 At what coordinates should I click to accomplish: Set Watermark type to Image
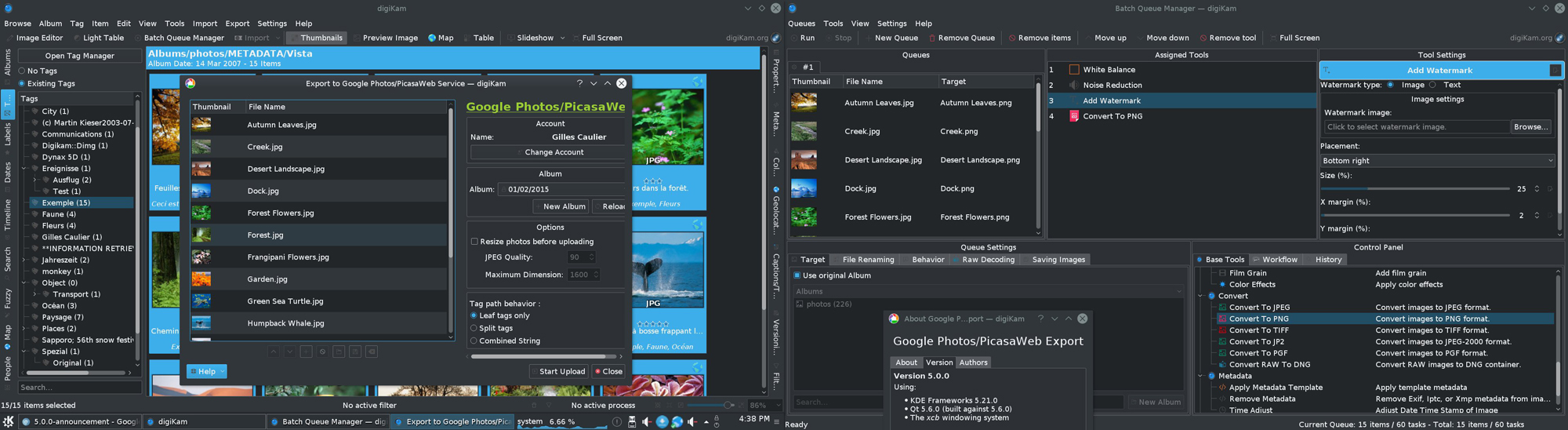click(1391, 85)
